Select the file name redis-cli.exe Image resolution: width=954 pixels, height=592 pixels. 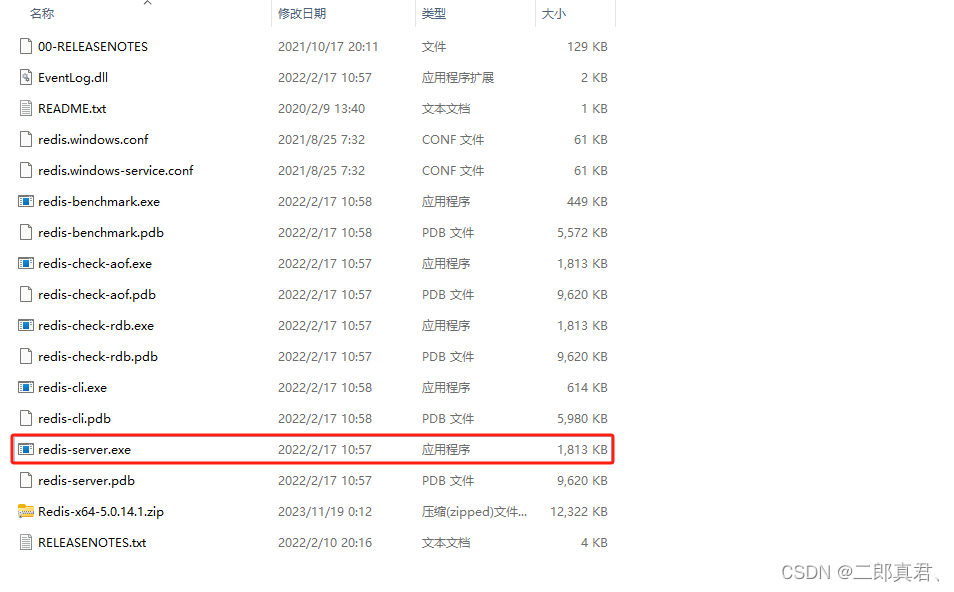point(72,388)
